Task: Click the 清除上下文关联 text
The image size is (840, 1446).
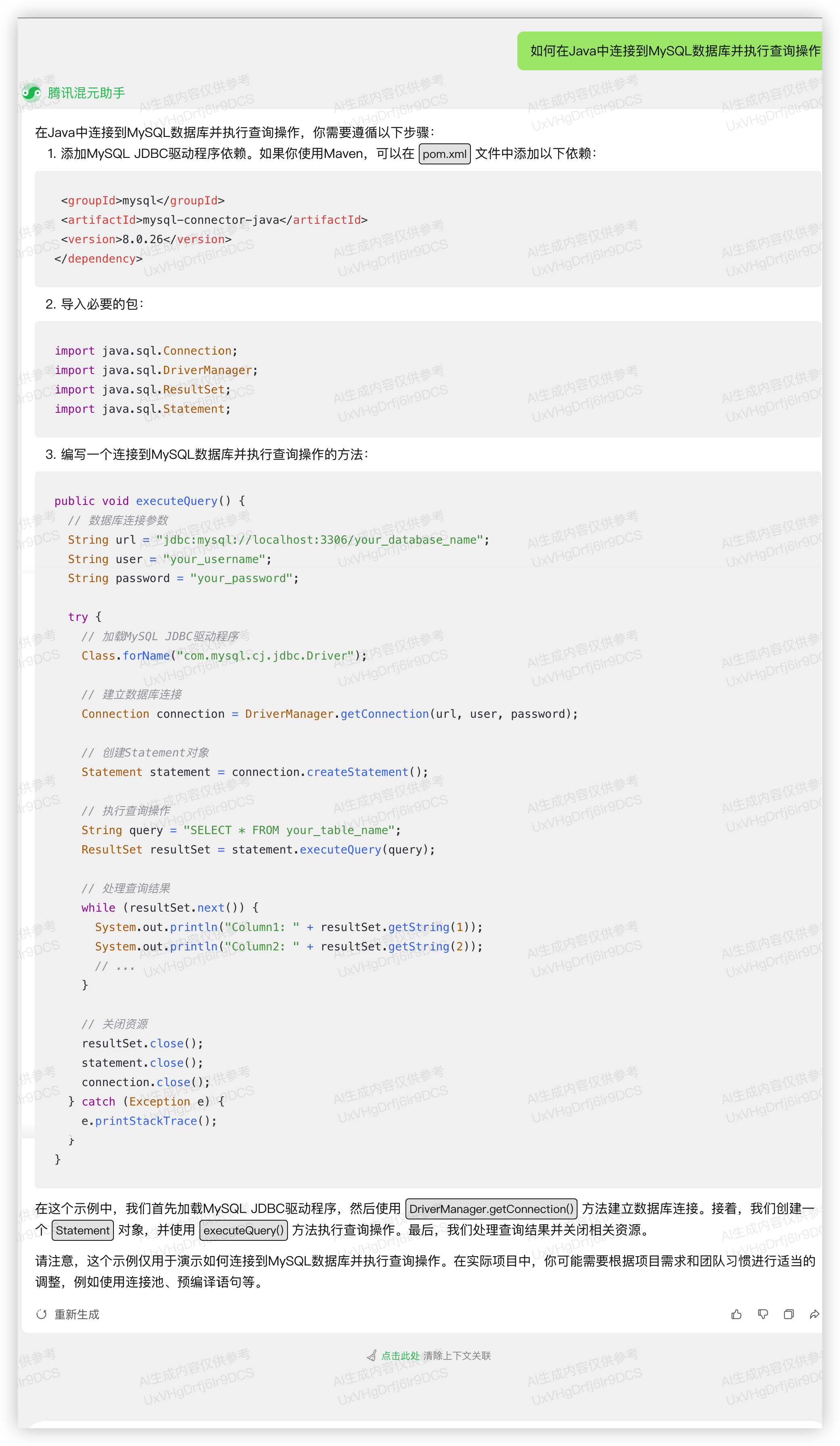Action: (457, 1356)
